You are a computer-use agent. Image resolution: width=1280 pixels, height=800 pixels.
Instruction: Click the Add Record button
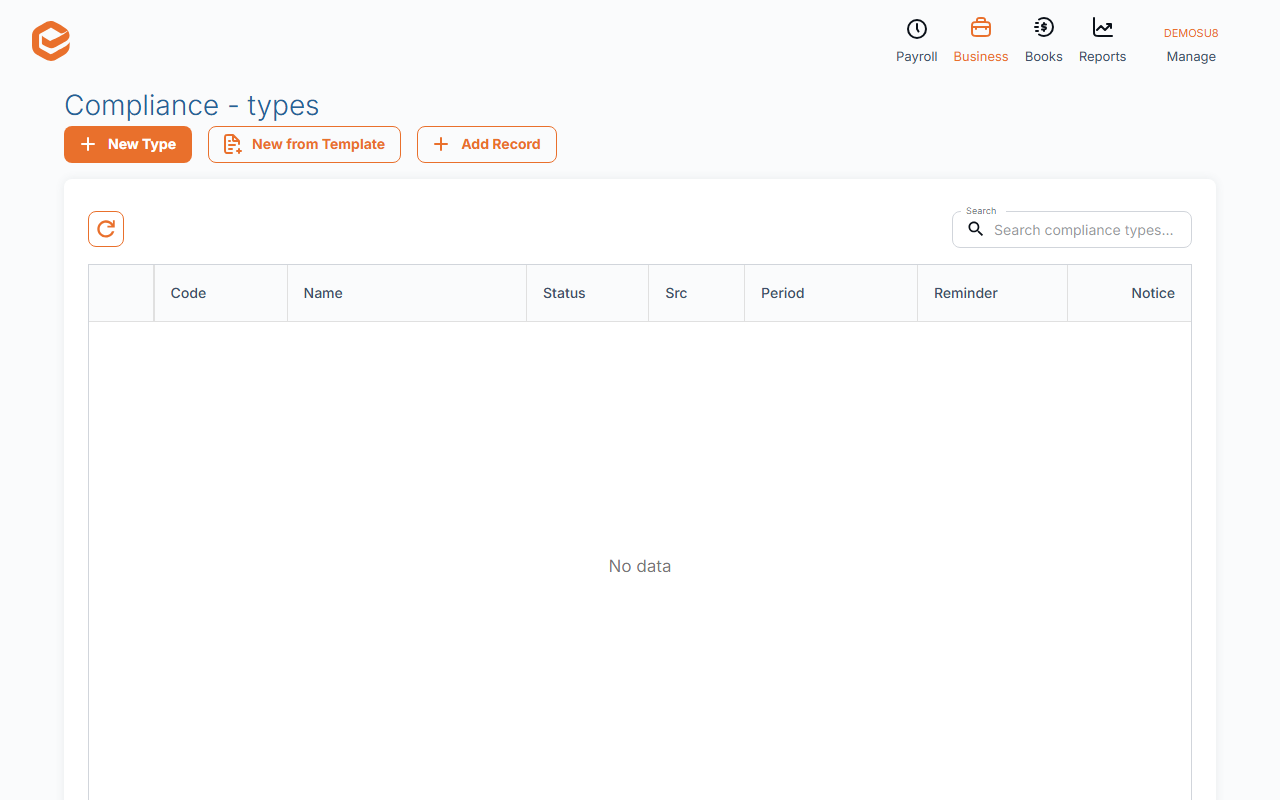click(487, 144)
